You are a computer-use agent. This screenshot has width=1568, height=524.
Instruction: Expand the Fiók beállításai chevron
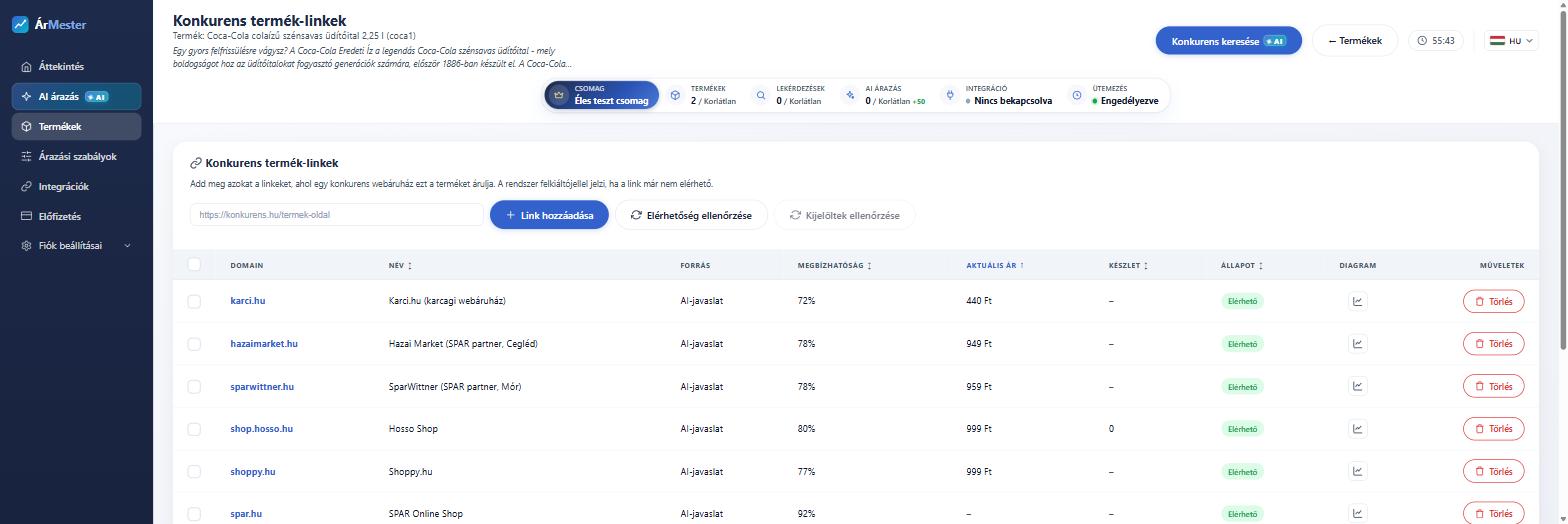pyautogui.click(x=127, y=246)
